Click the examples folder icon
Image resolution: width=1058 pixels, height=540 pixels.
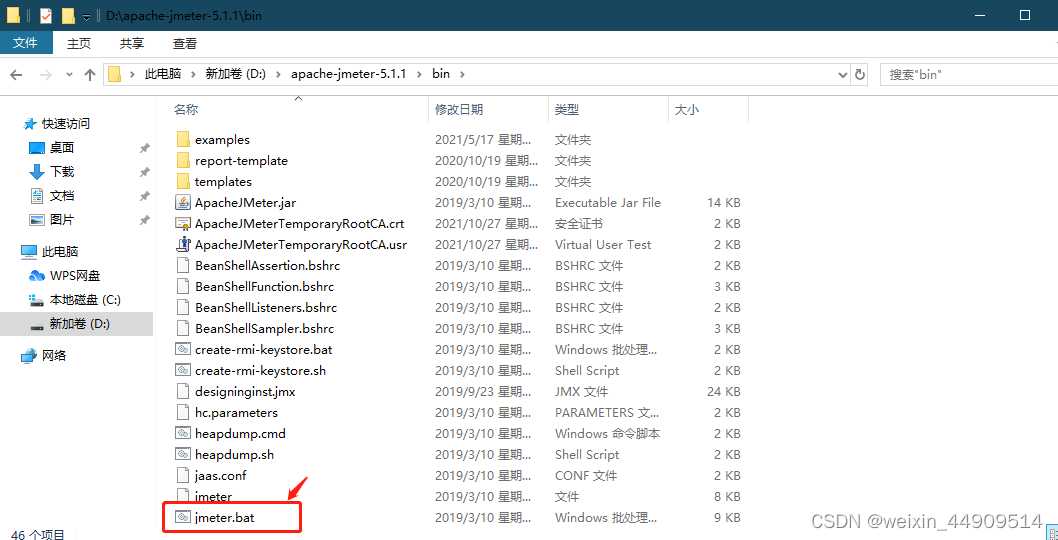(x=183, y=140)
